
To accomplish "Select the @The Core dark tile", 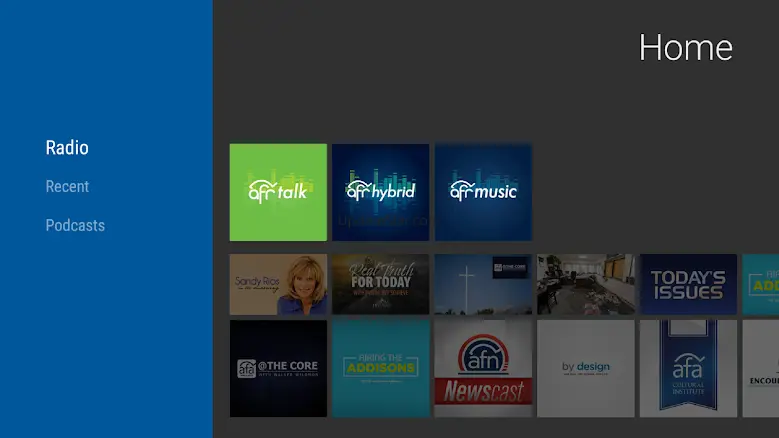I will coord(278,368).
